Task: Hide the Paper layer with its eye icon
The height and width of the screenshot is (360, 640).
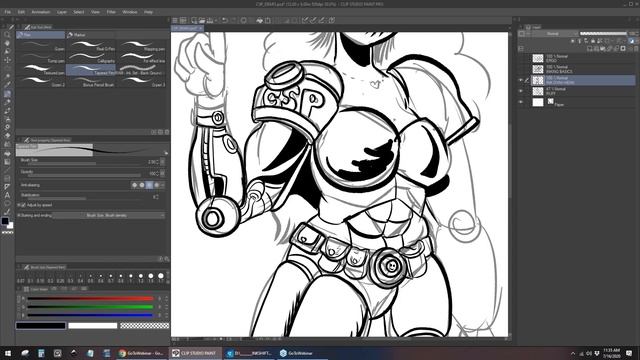Action: point(520,102)
